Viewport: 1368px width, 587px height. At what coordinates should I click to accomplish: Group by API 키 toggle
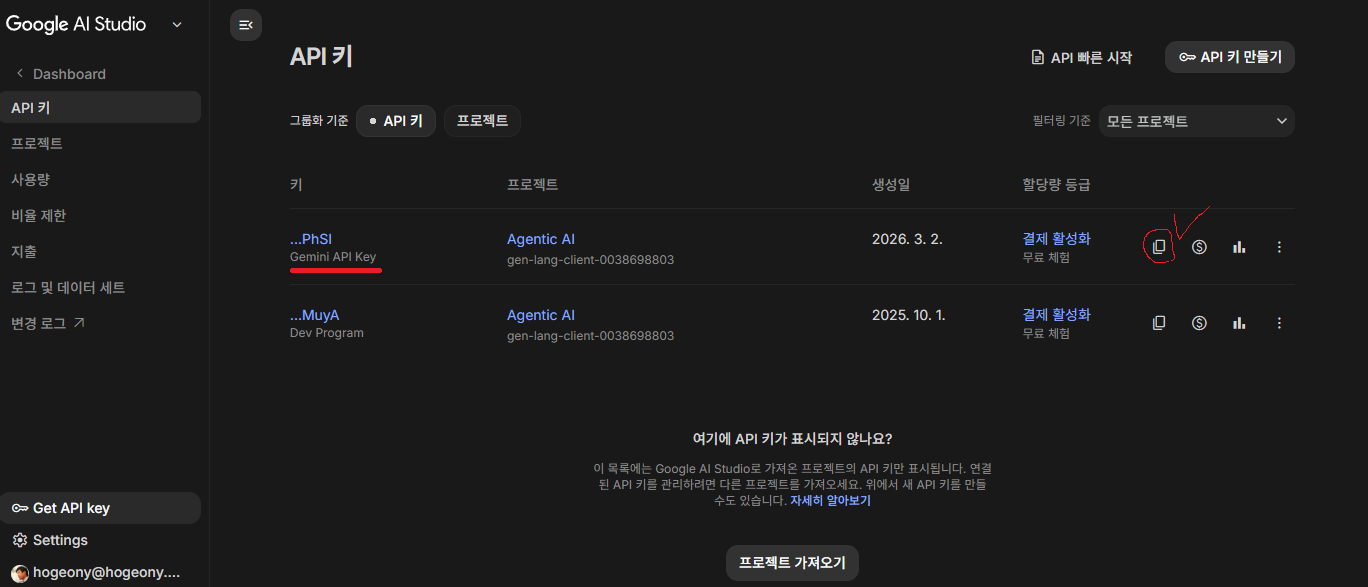pos(396,121)
